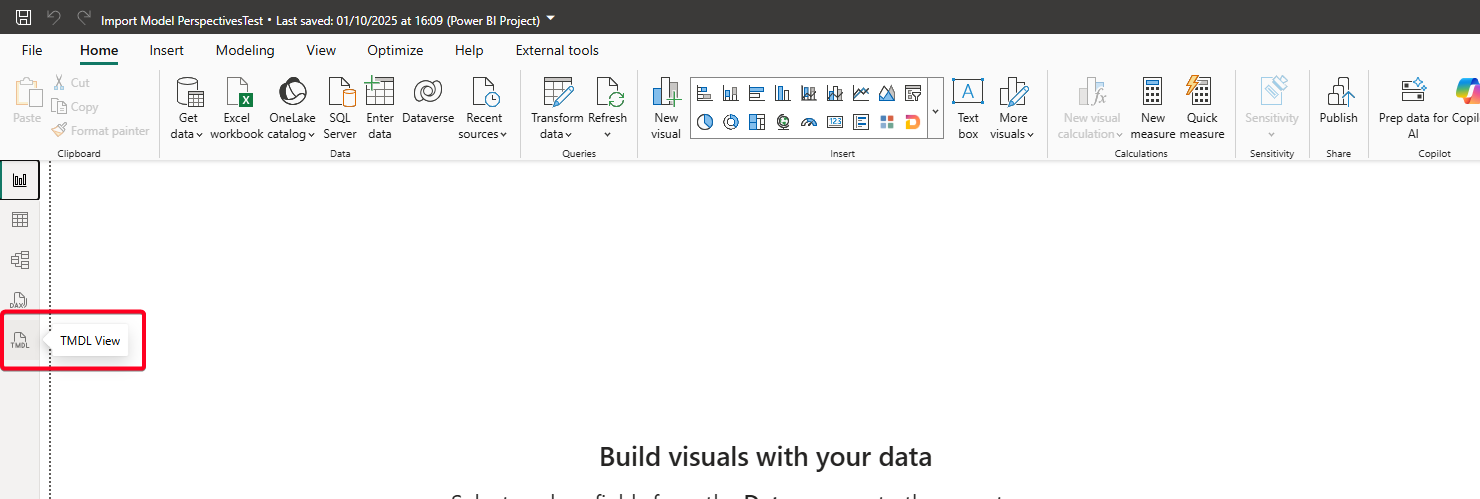Open the TMDL View in sidebar
Image resolution: width=1480 pixels, height=499 pixels.
tap(20, 340)
